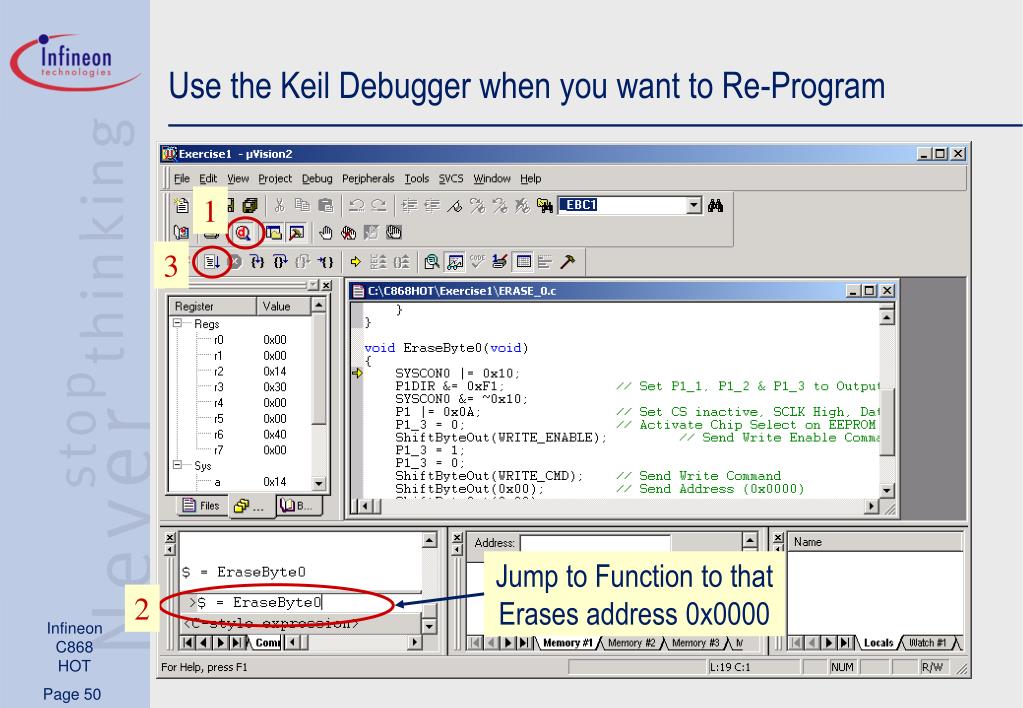Kill all breakpoints crossed-hand icon

tap(348, 233)
